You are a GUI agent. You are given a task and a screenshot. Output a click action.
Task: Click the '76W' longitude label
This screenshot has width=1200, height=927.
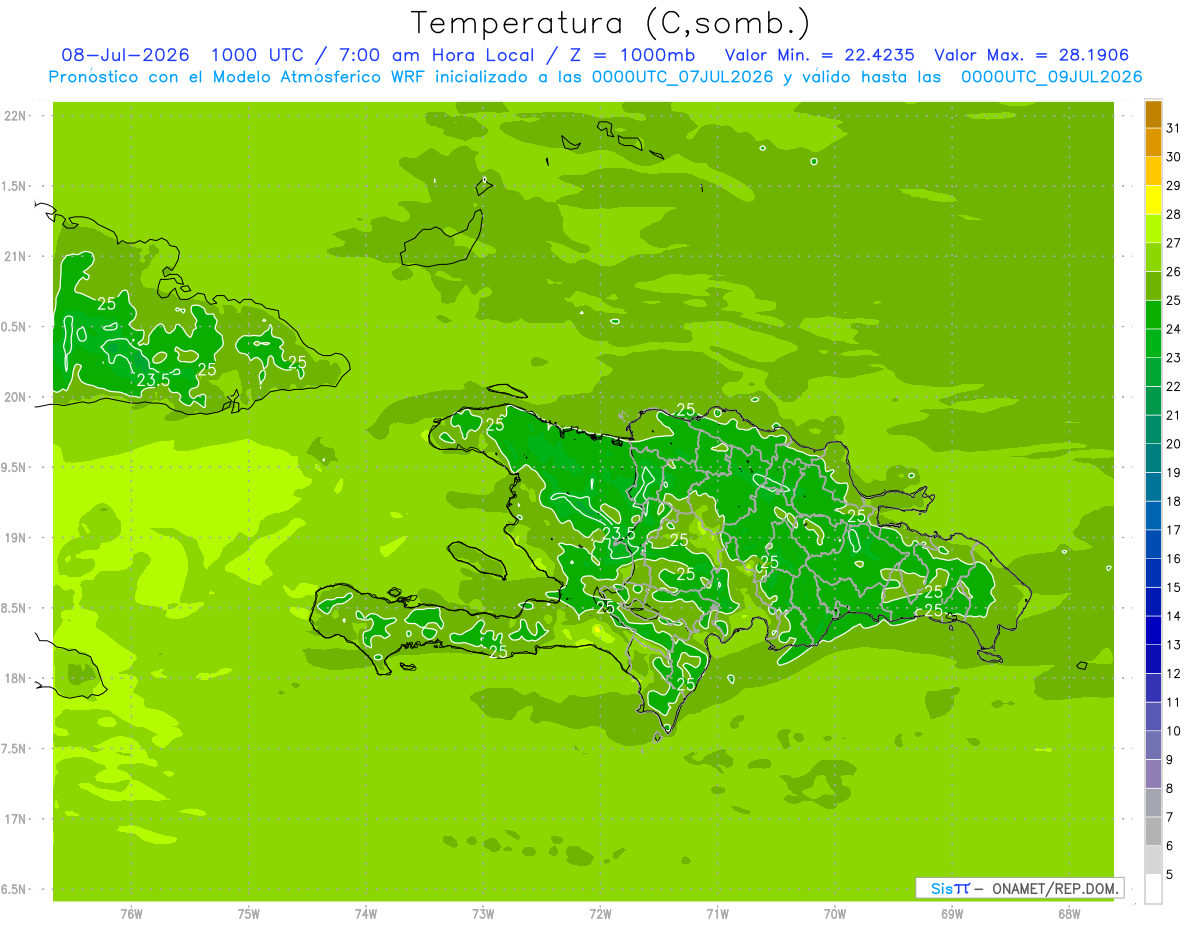pos(131,914)
